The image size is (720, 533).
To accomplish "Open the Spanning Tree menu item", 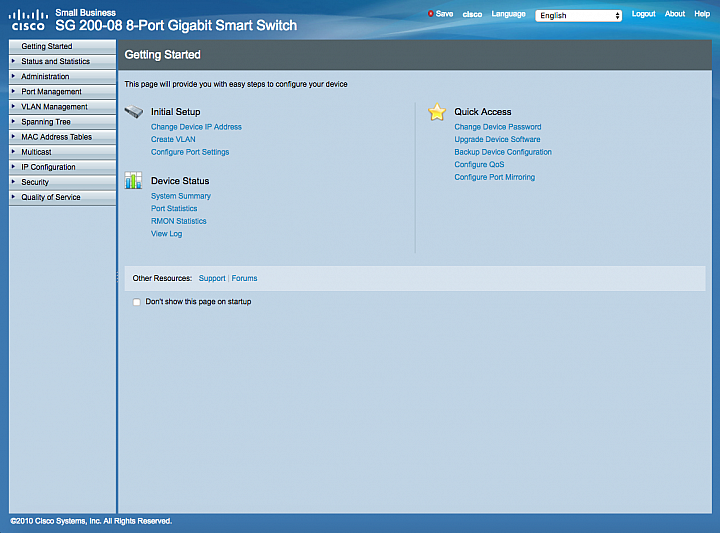I will [x=62, y=122].
